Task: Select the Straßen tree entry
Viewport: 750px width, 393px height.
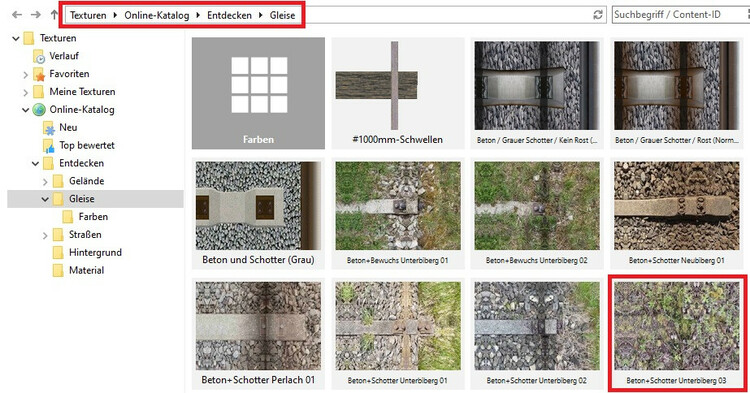Action: (85, 234)
